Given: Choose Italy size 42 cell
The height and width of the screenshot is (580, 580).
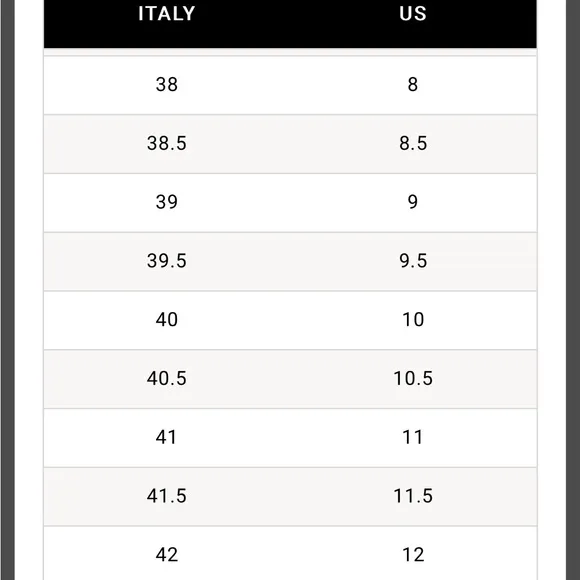Looking at the screenshot, I should (166, 555).
